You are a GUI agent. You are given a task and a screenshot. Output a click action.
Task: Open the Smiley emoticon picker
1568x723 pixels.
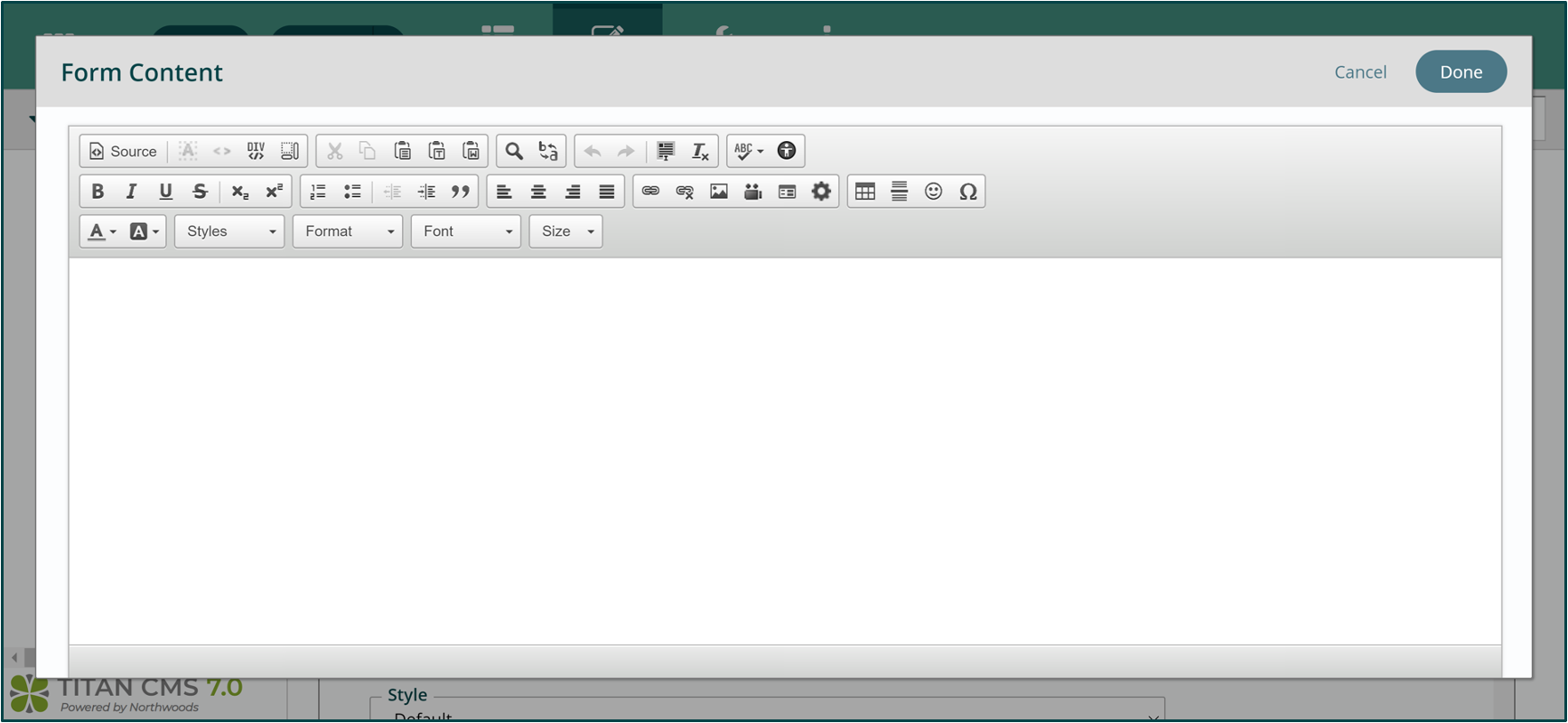pyautogui.click(x=934, y=192)
